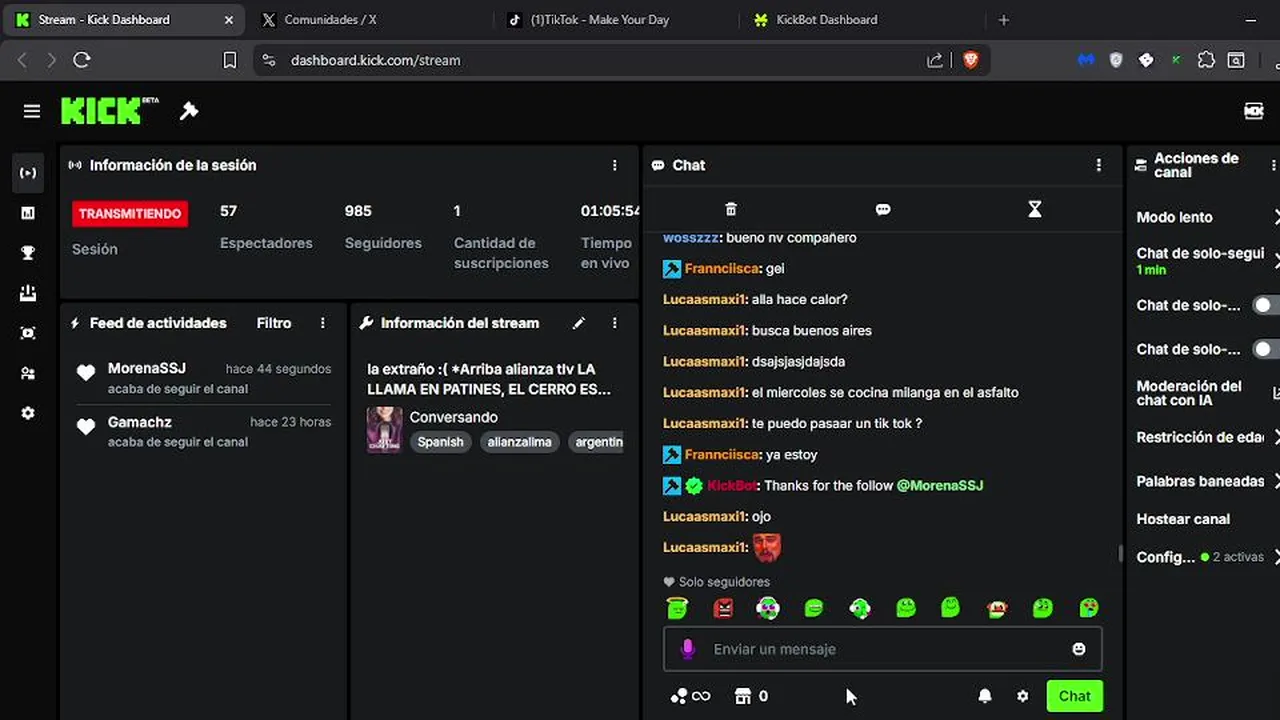Click the KickBot username in chat
The image size is (1280, 720).
coord(732,485)
